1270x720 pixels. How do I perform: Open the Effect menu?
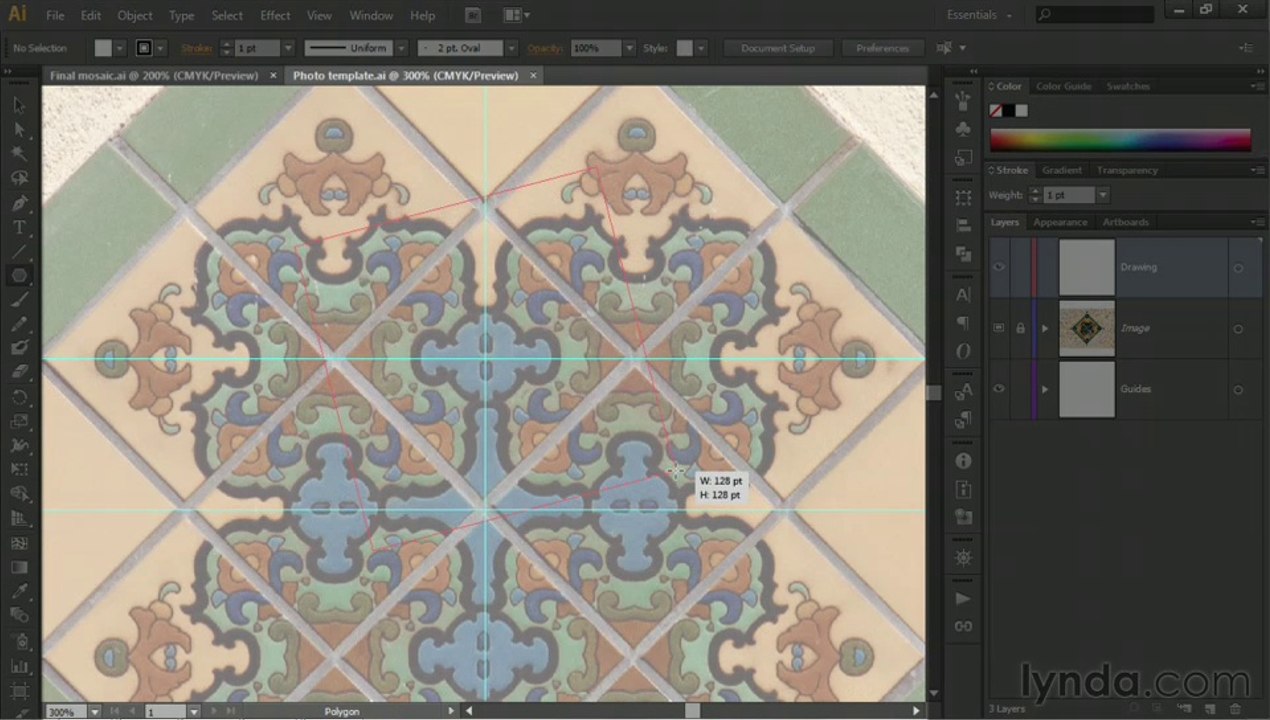coord(275,15)
